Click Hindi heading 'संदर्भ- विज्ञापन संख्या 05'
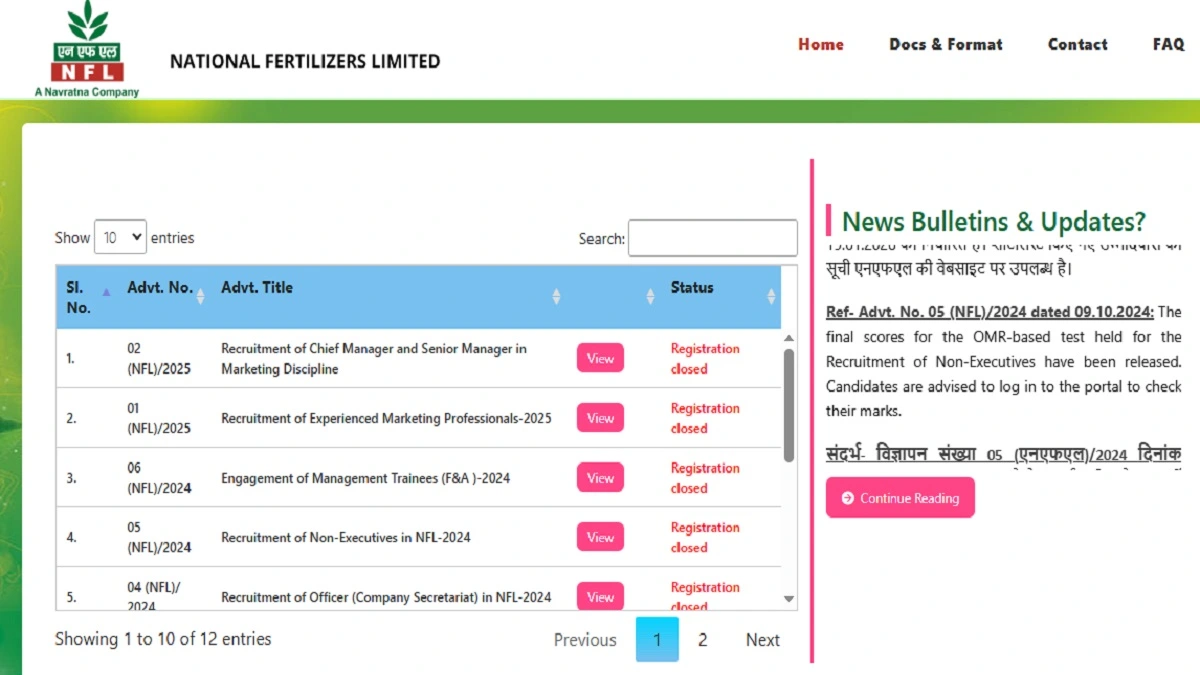The height and width of the screenshot is (675, 1200). click(1004, 454)
